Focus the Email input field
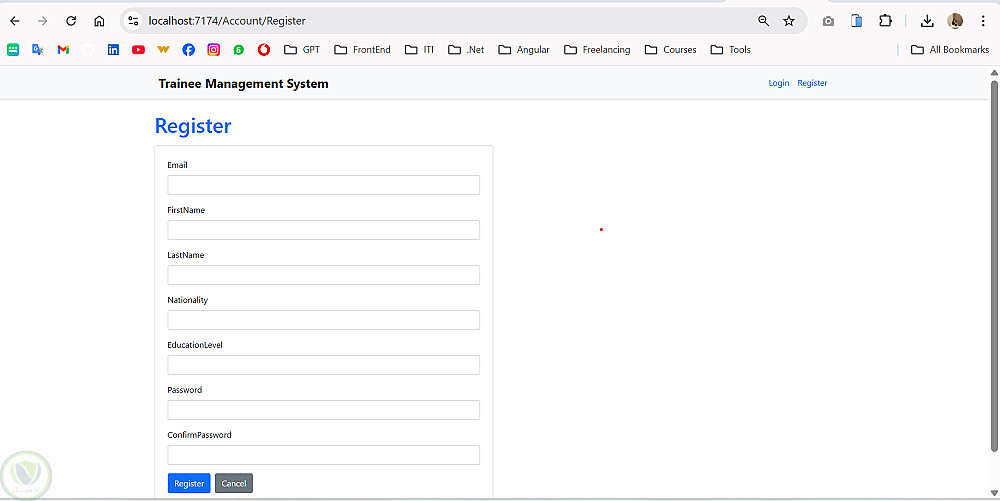This screenshot has width=1000, height=501. point(323,185)
